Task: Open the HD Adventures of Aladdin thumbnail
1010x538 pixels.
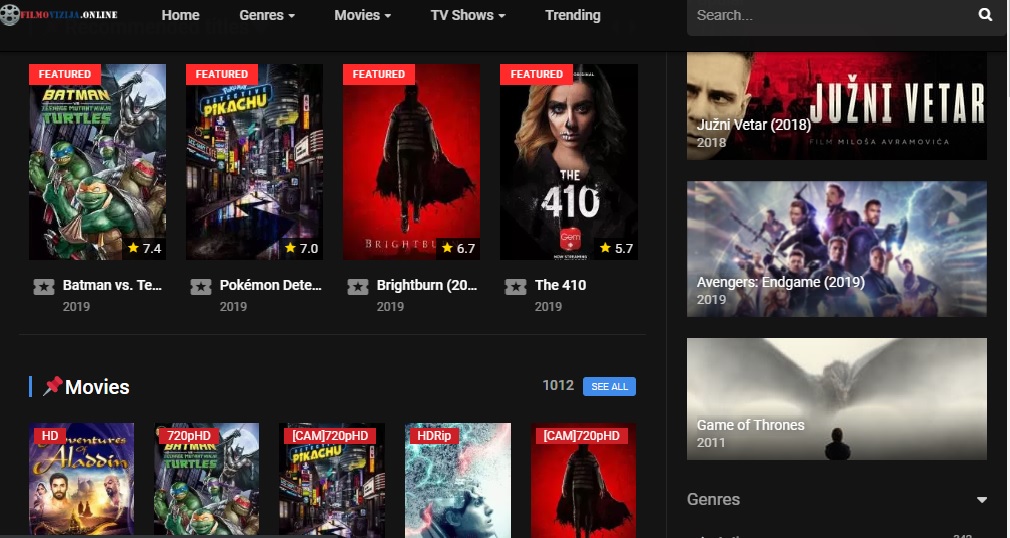Action: (x=82, y=479)
